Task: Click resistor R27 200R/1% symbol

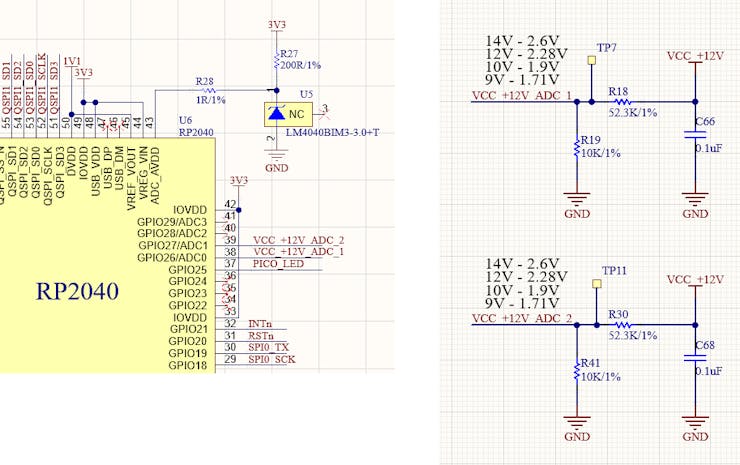Action: click(275, 60)
